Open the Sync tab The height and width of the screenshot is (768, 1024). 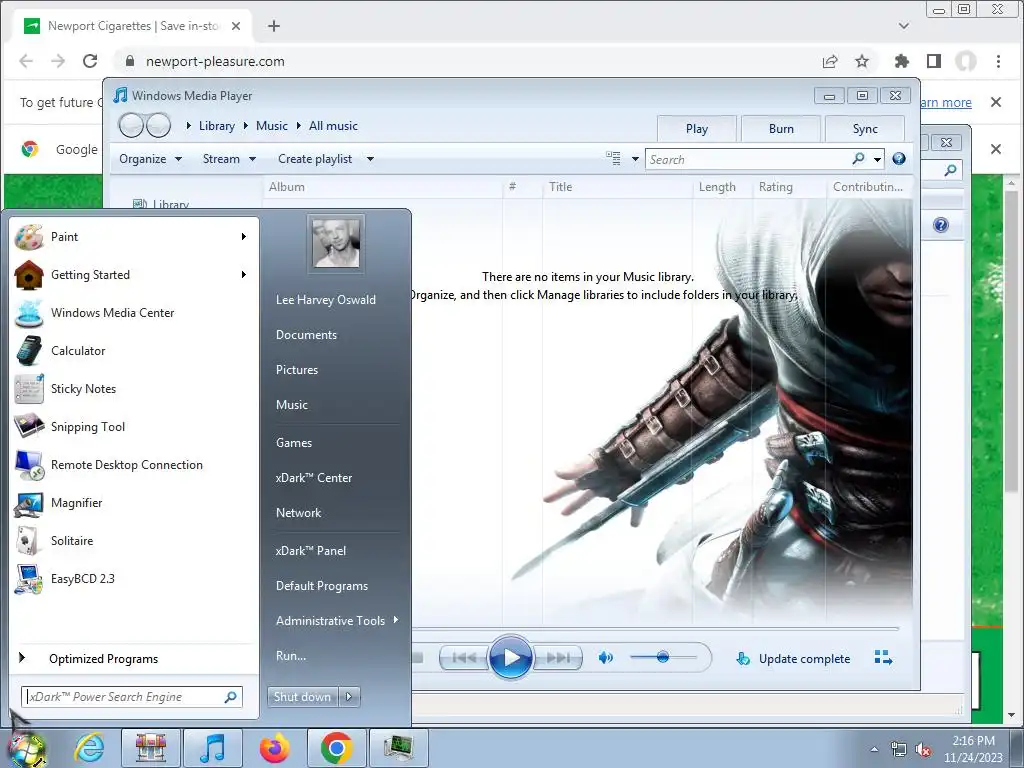coord(865,129)
